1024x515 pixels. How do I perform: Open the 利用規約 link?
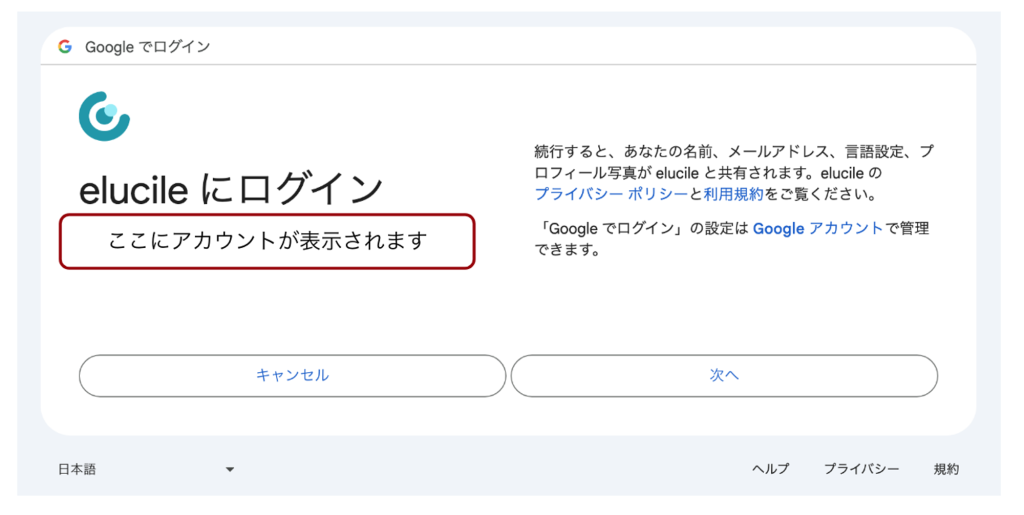733,194
